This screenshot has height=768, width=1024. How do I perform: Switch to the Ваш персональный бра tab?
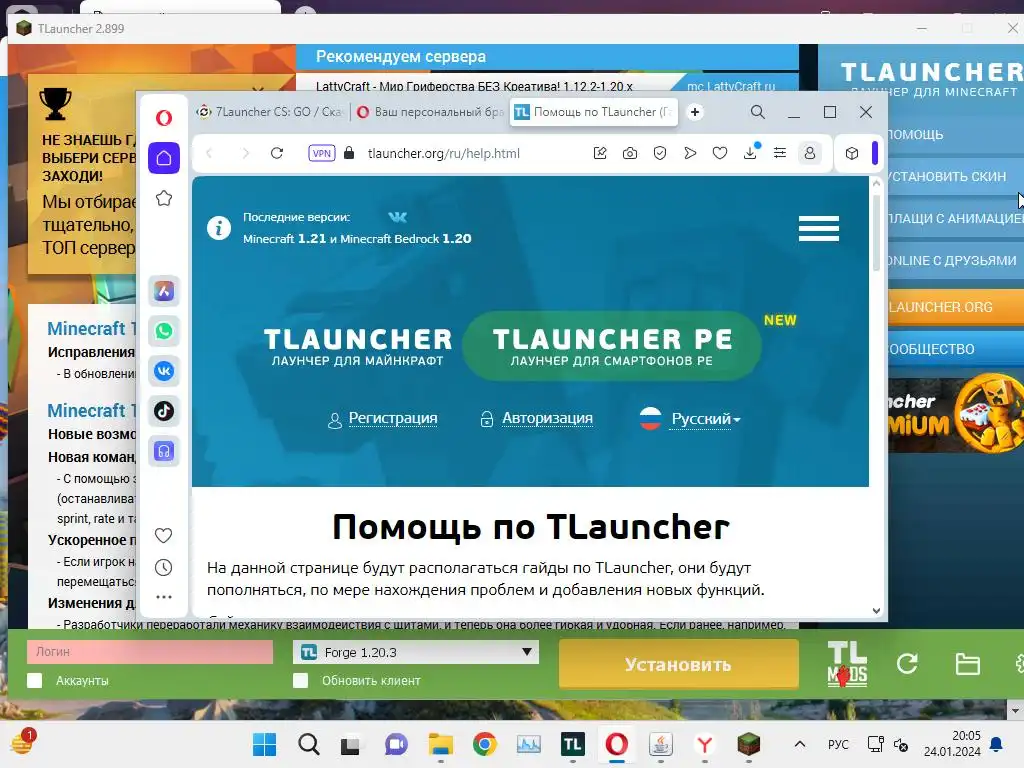pos(430,112)
